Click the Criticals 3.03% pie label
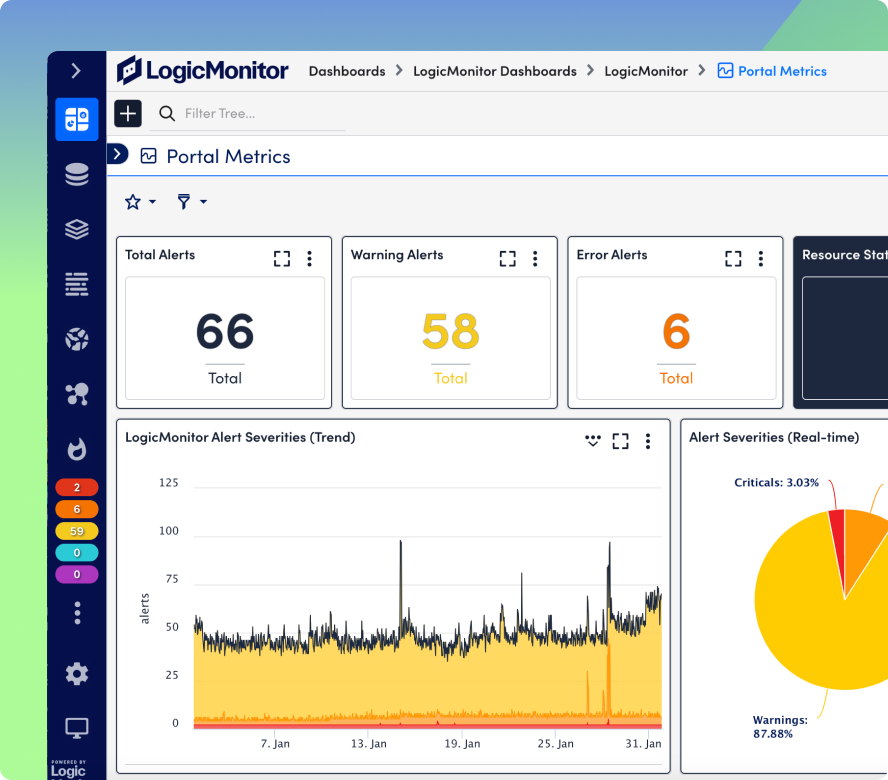 (x=776, y=483)
